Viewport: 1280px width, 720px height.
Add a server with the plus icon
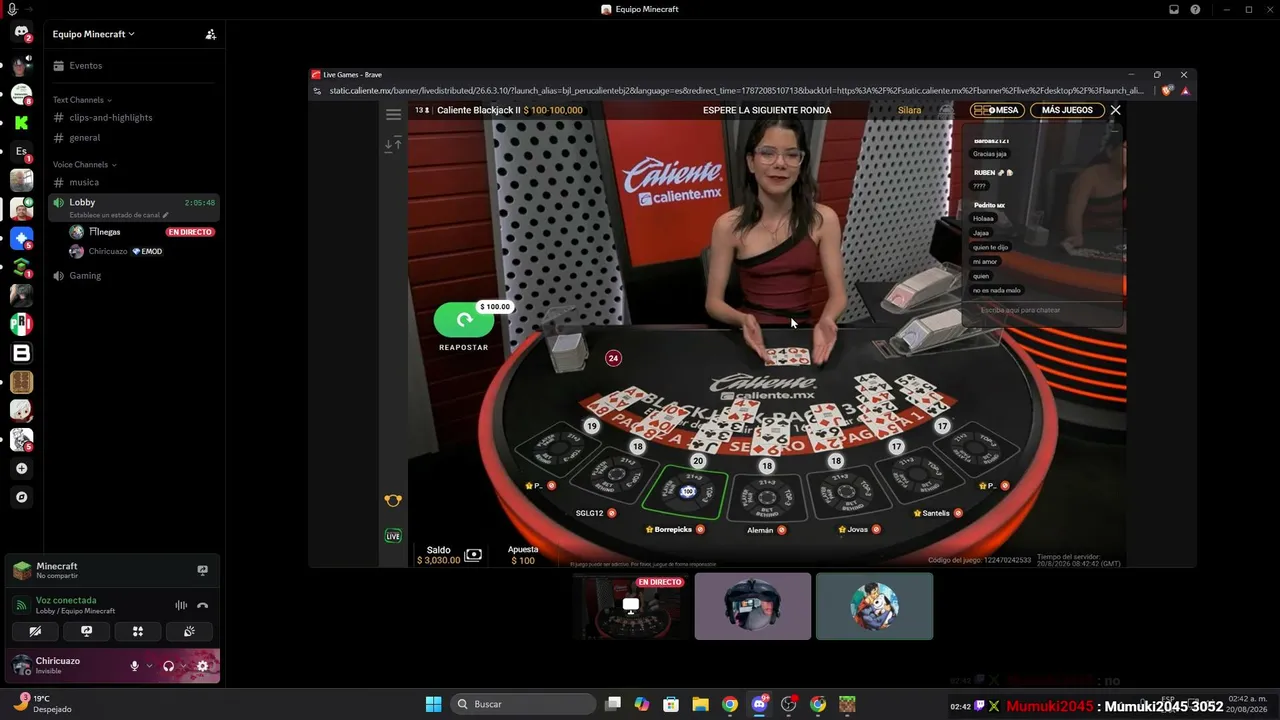click(21, 468)
